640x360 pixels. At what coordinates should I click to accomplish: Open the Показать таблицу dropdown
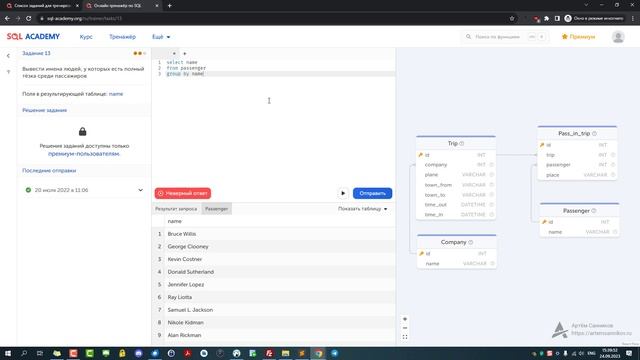tap(362, 209)
